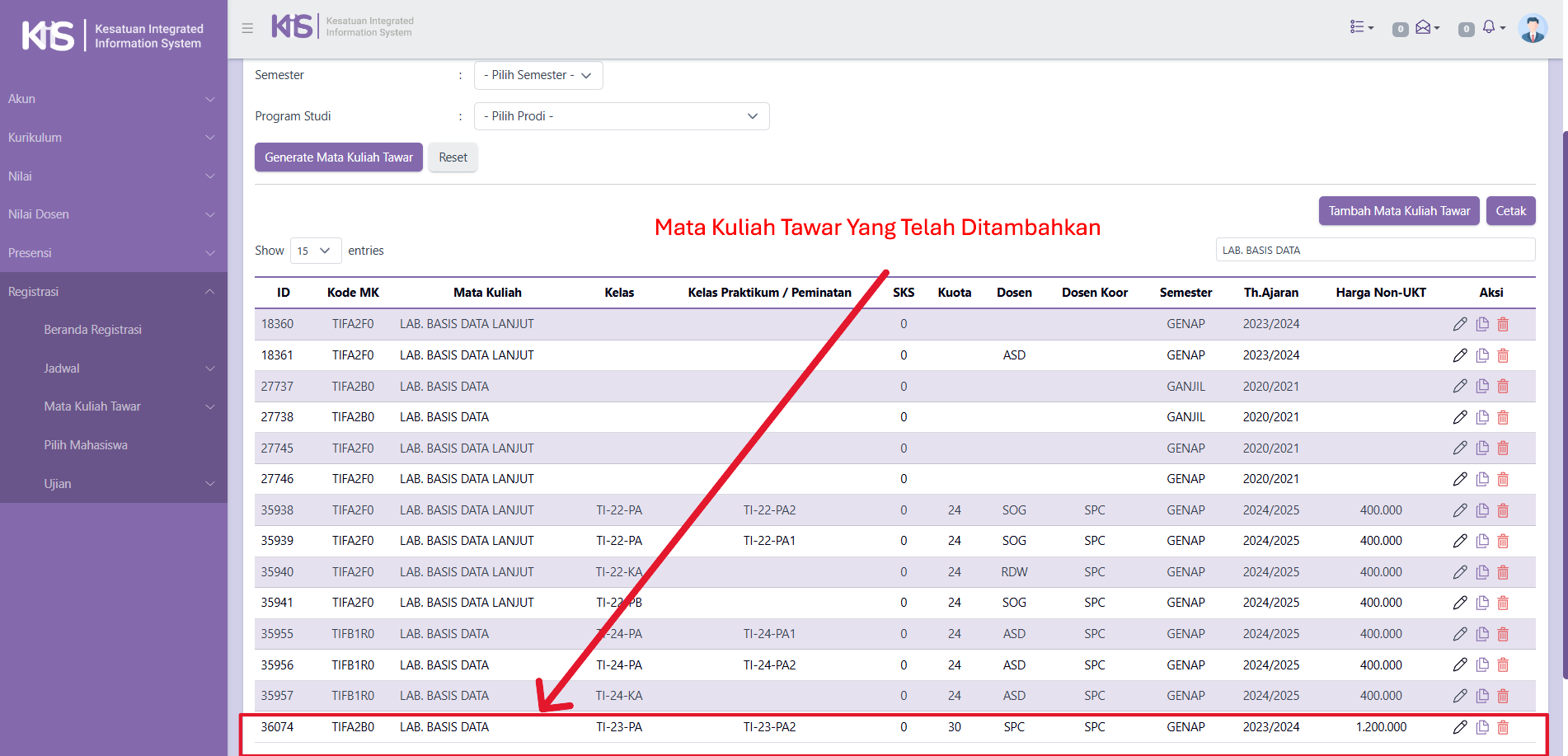Select Pilih Mahasiswa in sidebar
The height and width of the screenshot is (756, 1568).
[x=86, y=445]
